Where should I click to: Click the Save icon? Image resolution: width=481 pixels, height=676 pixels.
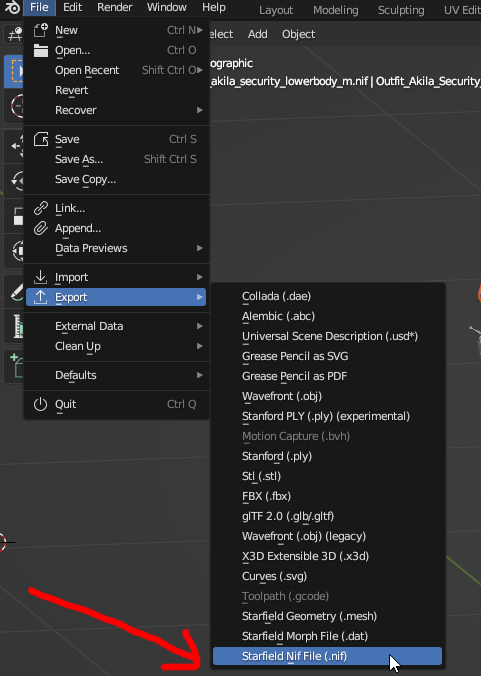(41, 139)
